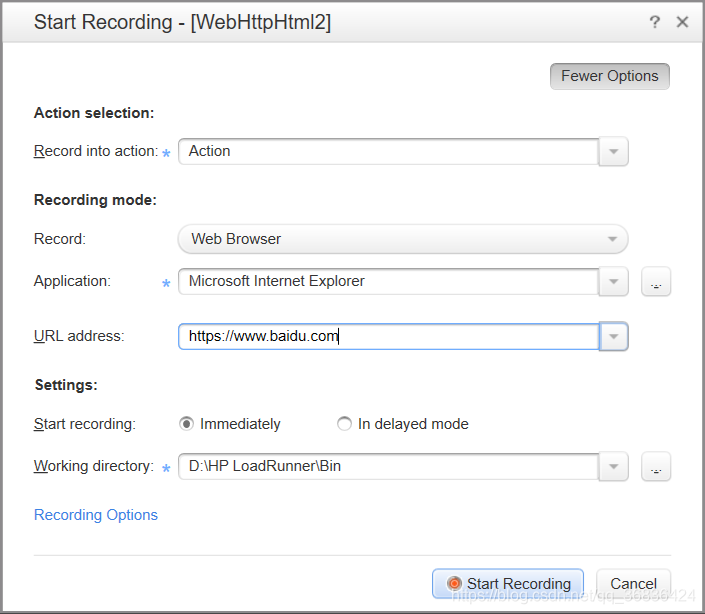Expand the Working directory dropdown arrow
The width and height of the screenshot is (705, 614).
[613, 466]
